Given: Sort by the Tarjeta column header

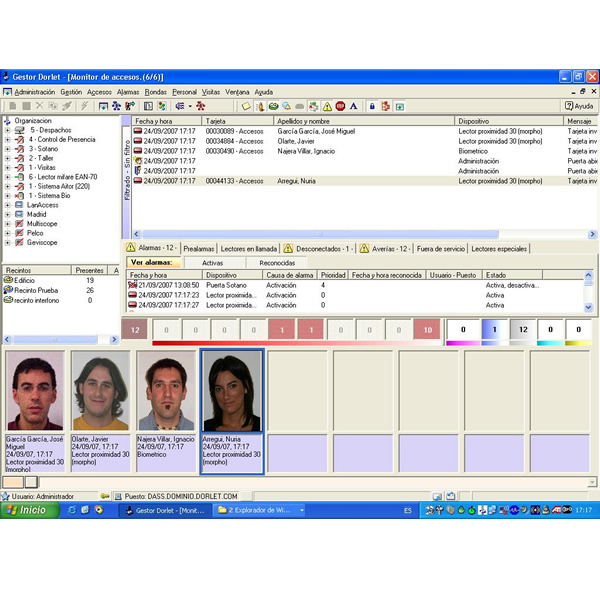Looking at the screenshot, I should [x=238, y=121].
